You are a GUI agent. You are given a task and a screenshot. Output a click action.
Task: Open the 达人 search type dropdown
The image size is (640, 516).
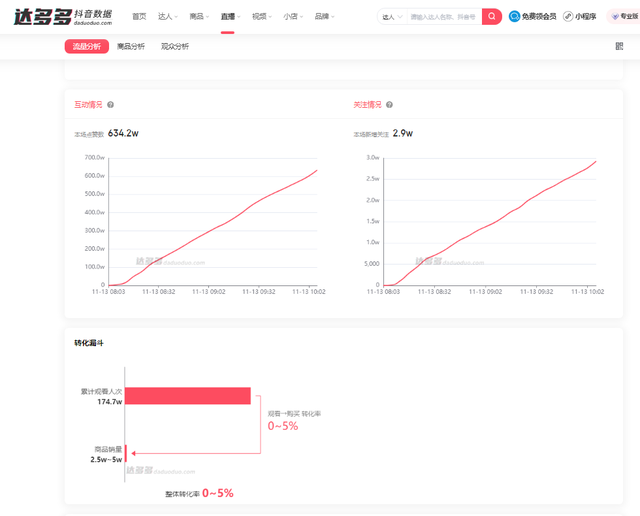click(392, 17)
